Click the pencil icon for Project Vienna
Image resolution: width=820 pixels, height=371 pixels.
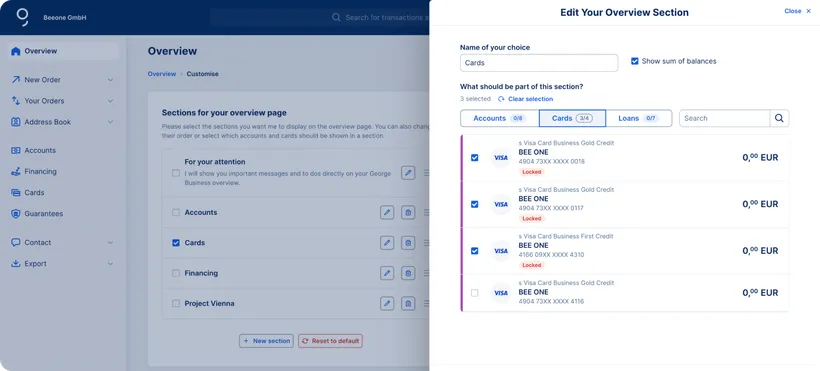click(x=387, y=303)
